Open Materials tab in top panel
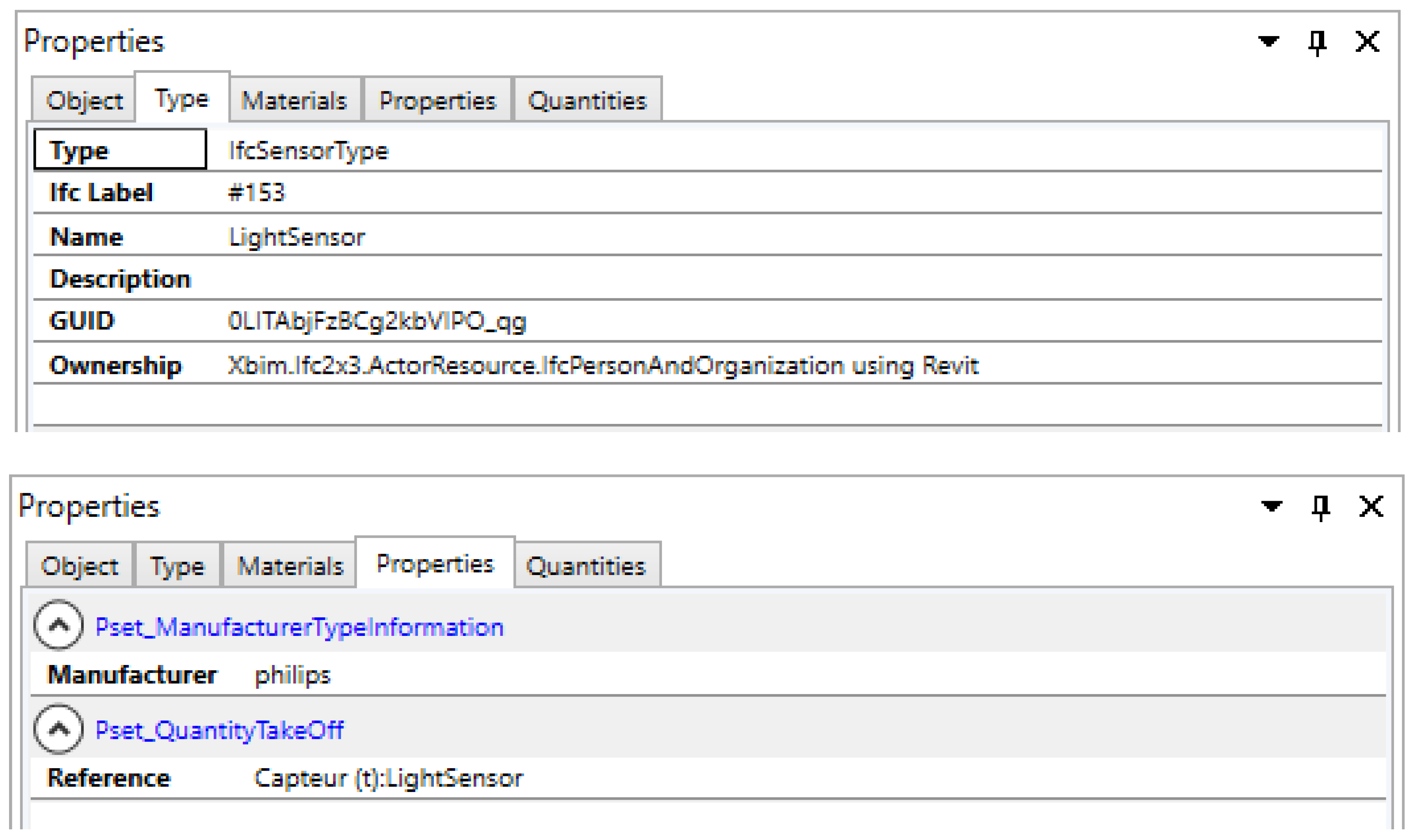This screenshot has width=1415, height=840. 294,101
